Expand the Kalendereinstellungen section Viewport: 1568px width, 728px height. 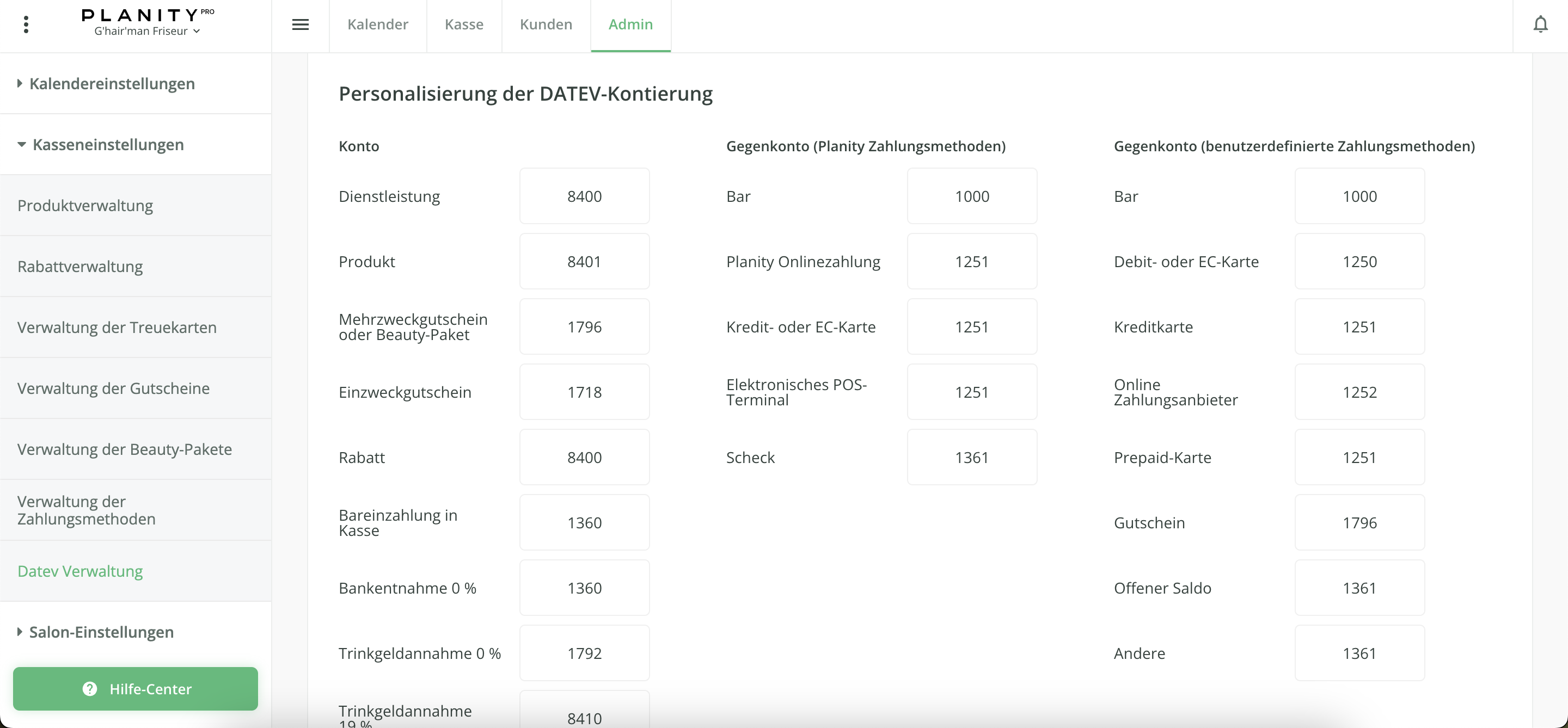[112, 83]
